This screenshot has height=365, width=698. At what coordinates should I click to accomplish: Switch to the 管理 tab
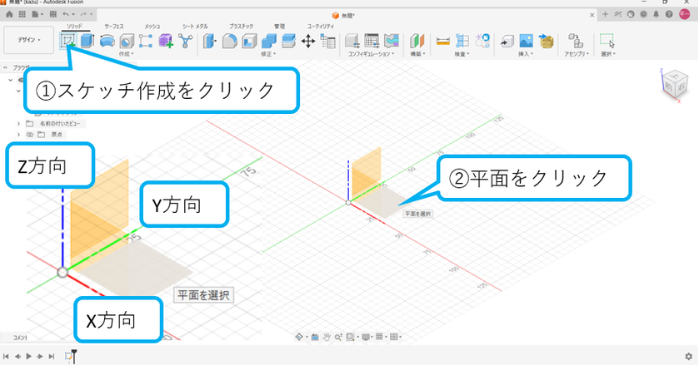coord(280,26)
